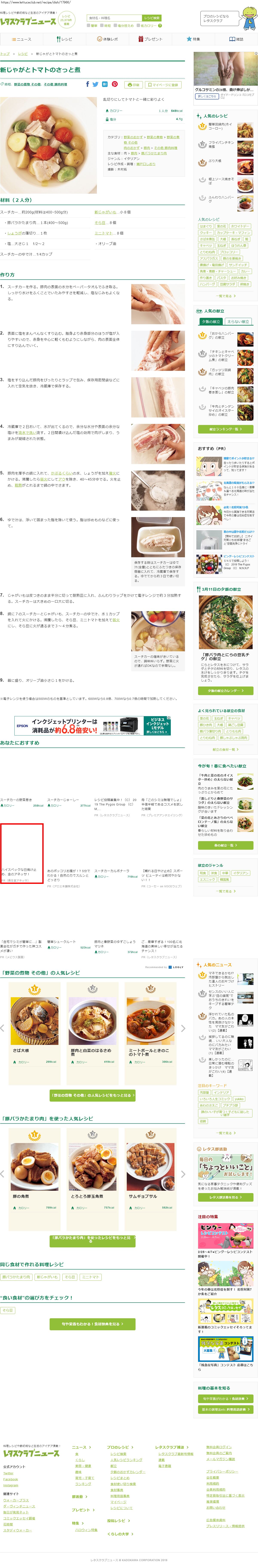Viewport: 258px width, 1568px height.
Task: Open the 雑誌 navigation tab
Action: tap(236, 39)
